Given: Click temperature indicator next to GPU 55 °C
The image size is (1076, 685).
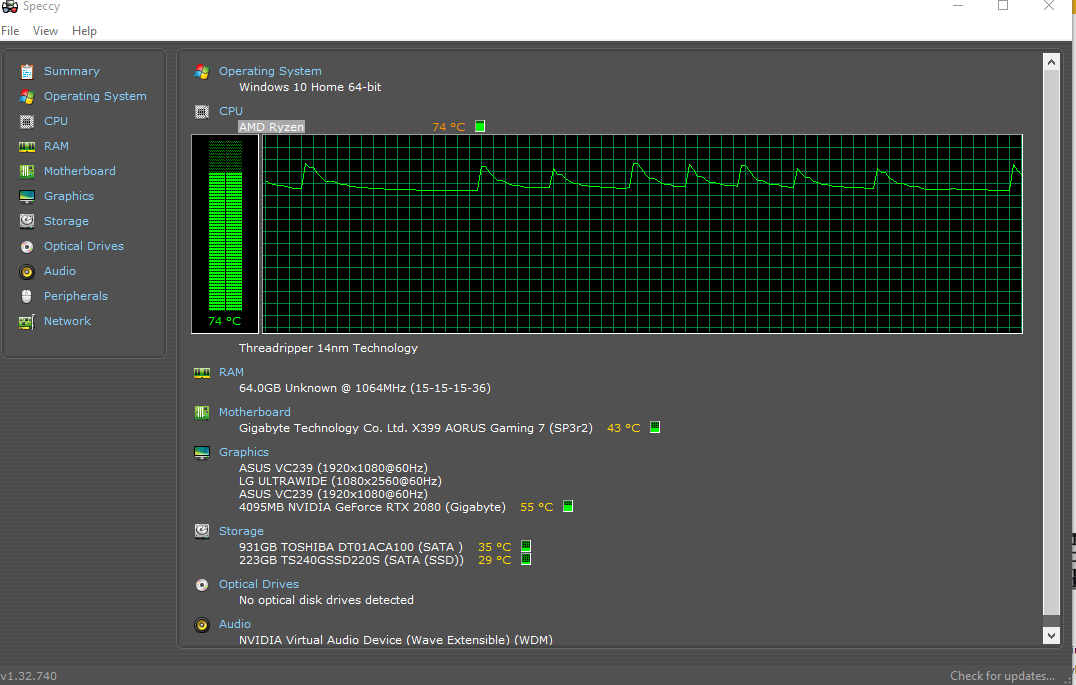Looking at the screenshot, I should point(568,507).
